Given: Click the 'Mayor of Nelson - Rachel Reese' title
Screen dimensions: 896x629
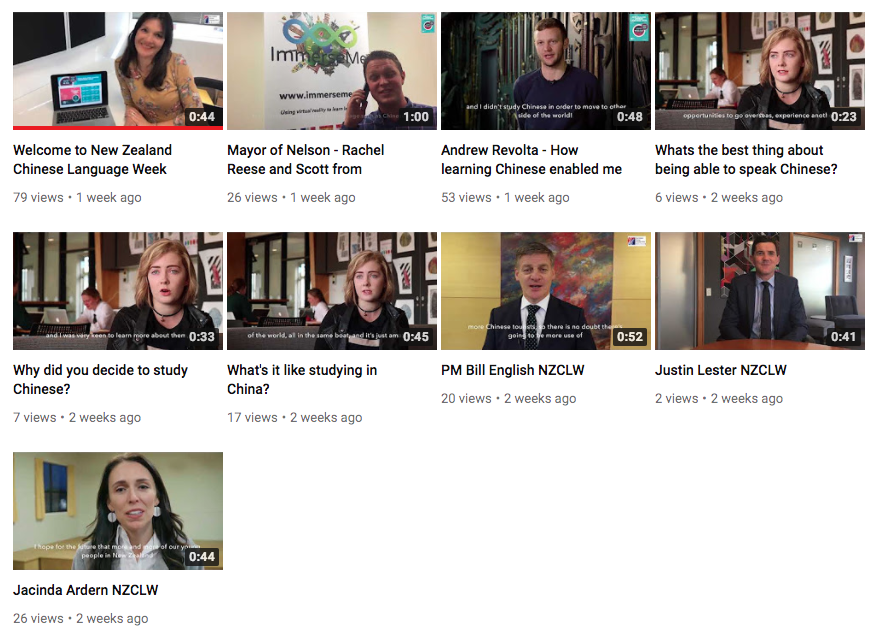Looking at the screenshot, I should pos(306,159).
